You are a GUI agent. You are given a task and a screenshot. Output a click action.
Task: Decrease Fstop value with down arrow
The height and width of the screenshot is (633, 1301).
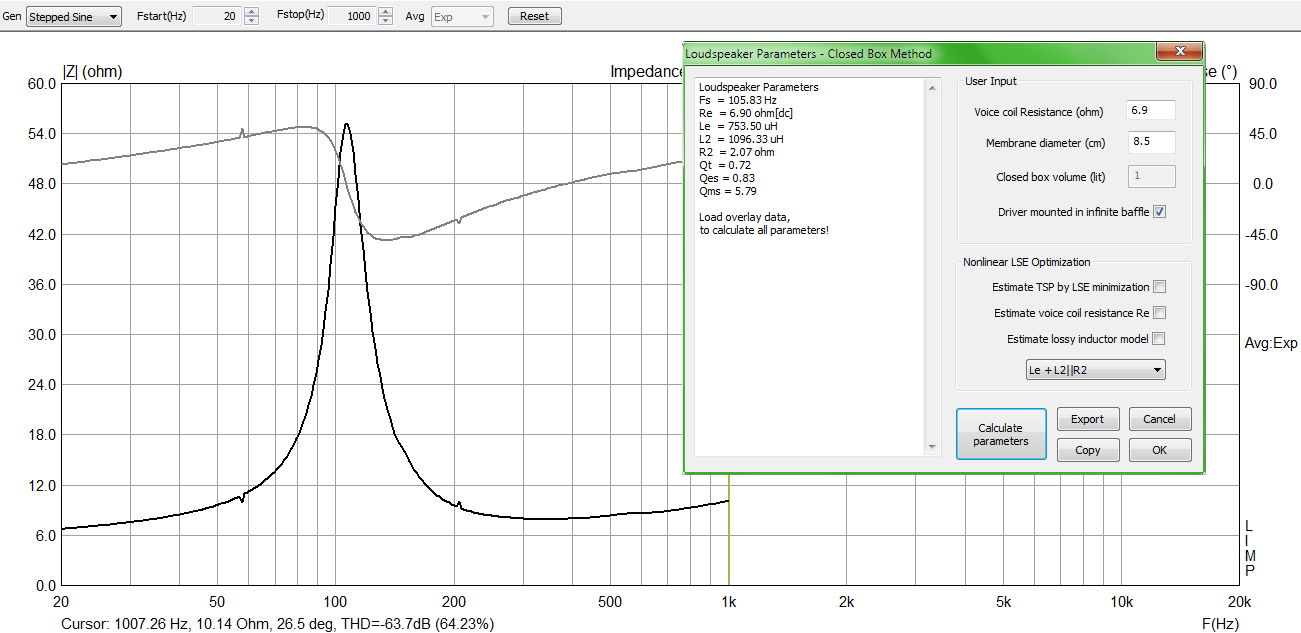click(386, 21)
